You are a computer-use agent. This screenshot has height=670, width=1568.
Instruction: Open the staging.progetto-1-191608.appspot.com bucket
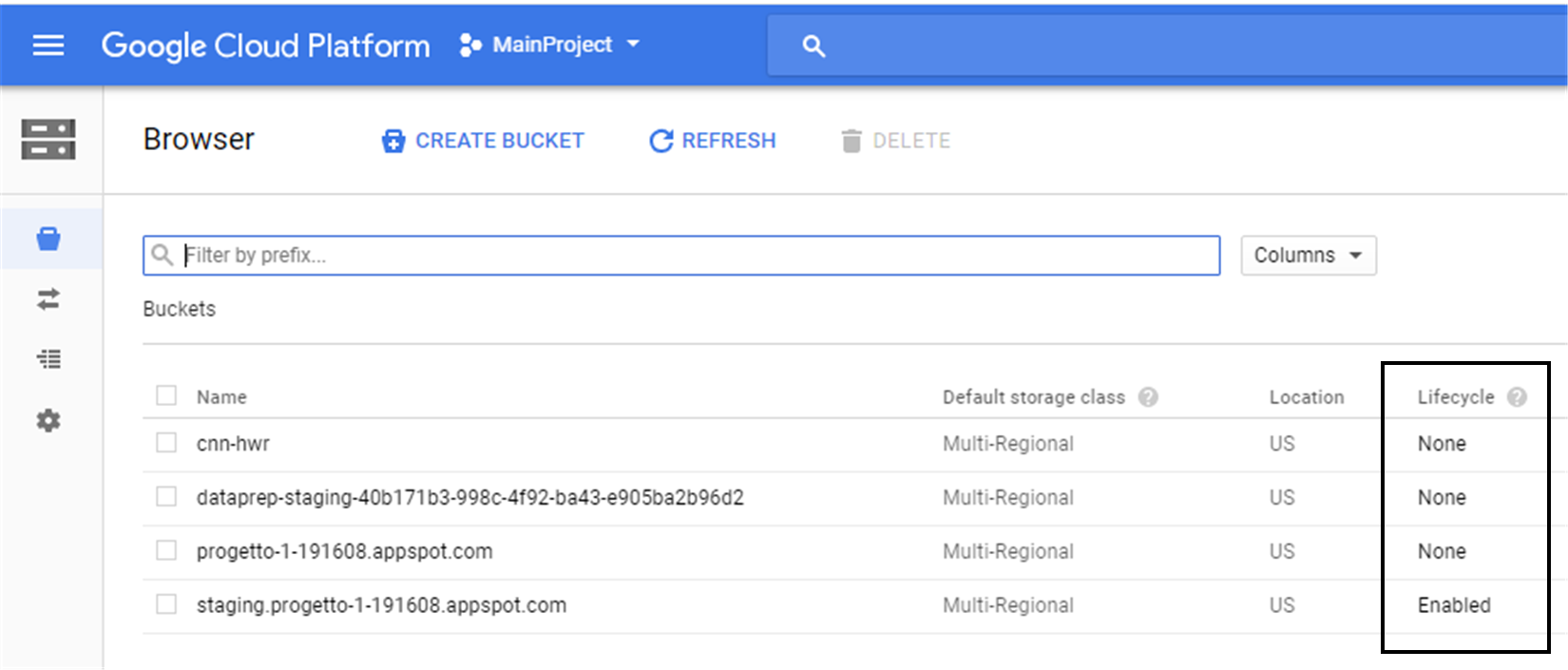tap(381, 605)
